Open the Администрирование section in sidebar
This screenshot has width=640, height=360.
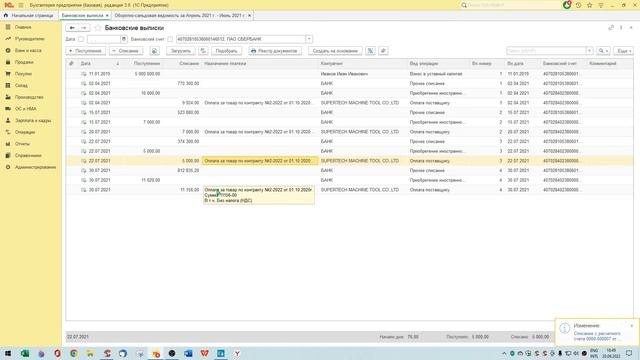[x=35, y=167]
